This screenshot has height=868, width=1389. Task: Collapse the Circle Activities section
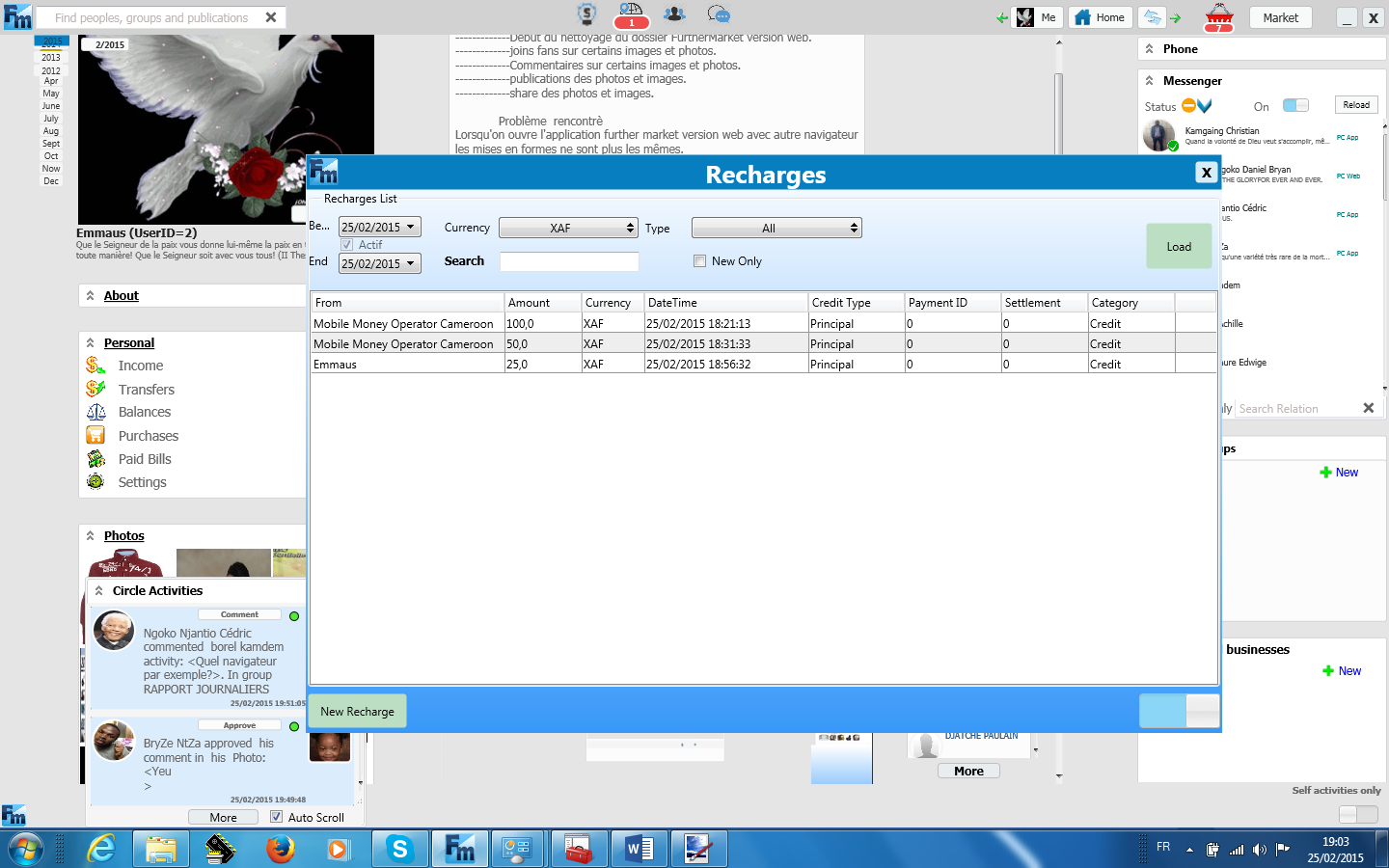[x=98, y=590]
